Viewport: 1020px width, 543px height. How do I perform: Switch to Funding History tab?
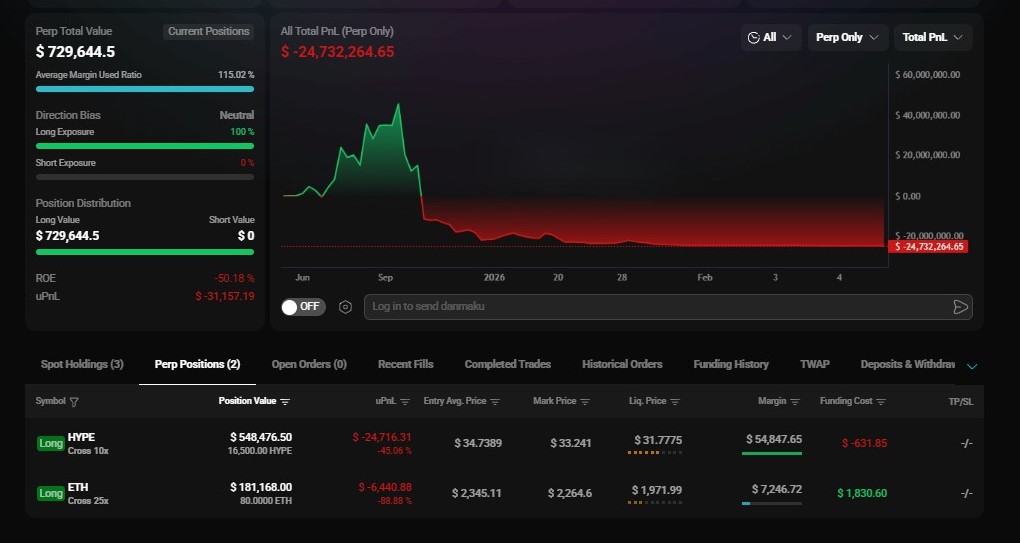click(731, 364)
